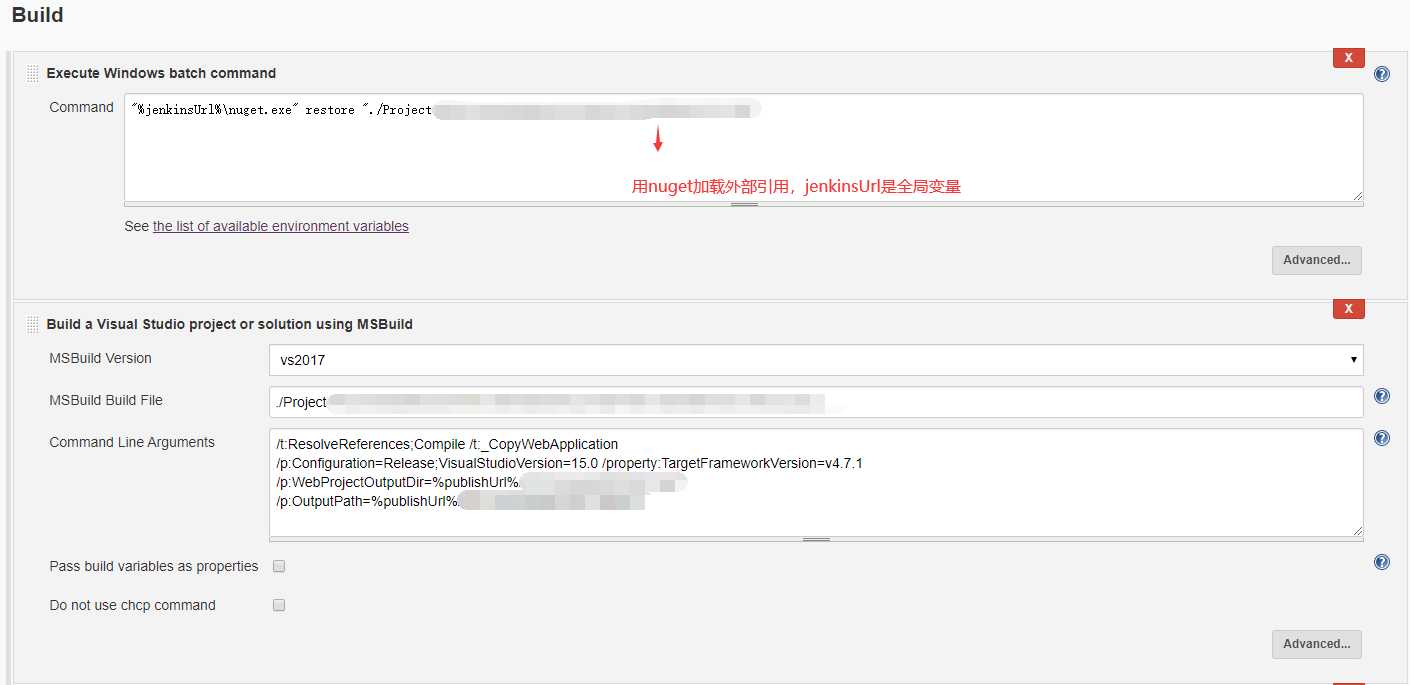The height and width of the screenshot is (685, 1410).
Task: Delete the MSBuild build step
Action: click(x=1348, y=309)
